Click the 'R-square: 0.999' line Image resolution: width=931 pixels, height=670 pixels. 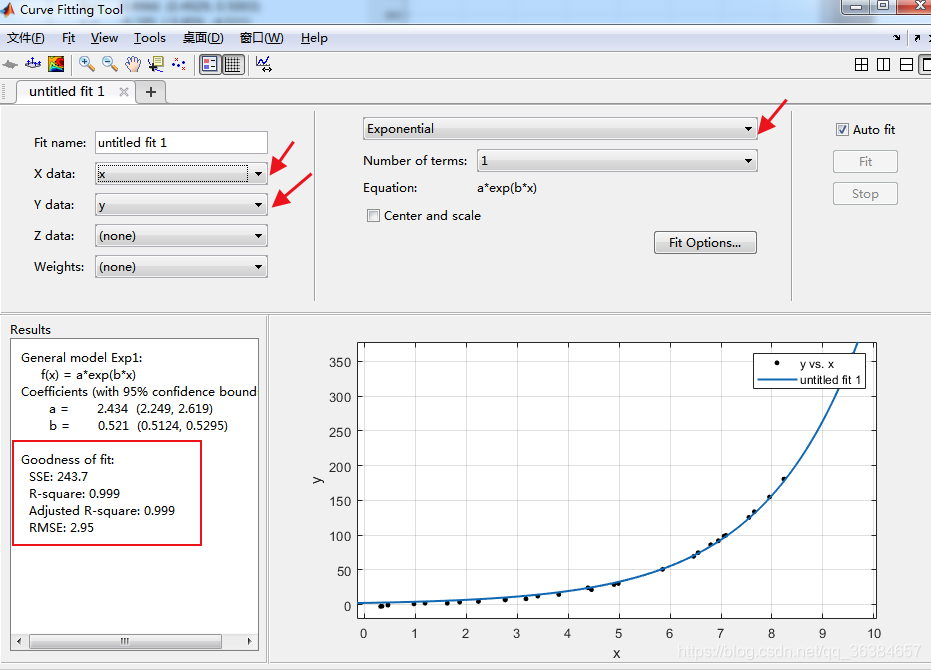(74, 494)
